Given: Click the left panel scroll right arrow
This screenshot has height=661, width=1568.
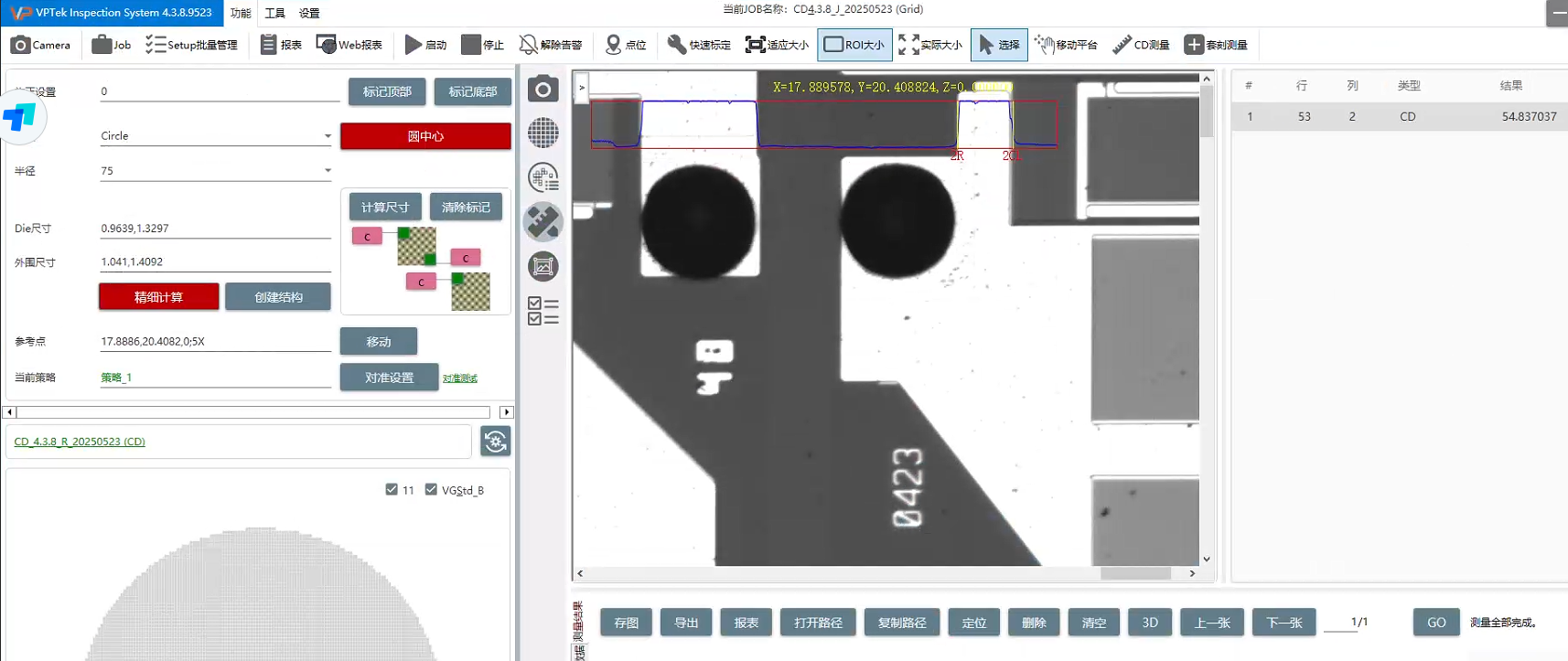Looking at the screenshot, I should pos(507,412).
